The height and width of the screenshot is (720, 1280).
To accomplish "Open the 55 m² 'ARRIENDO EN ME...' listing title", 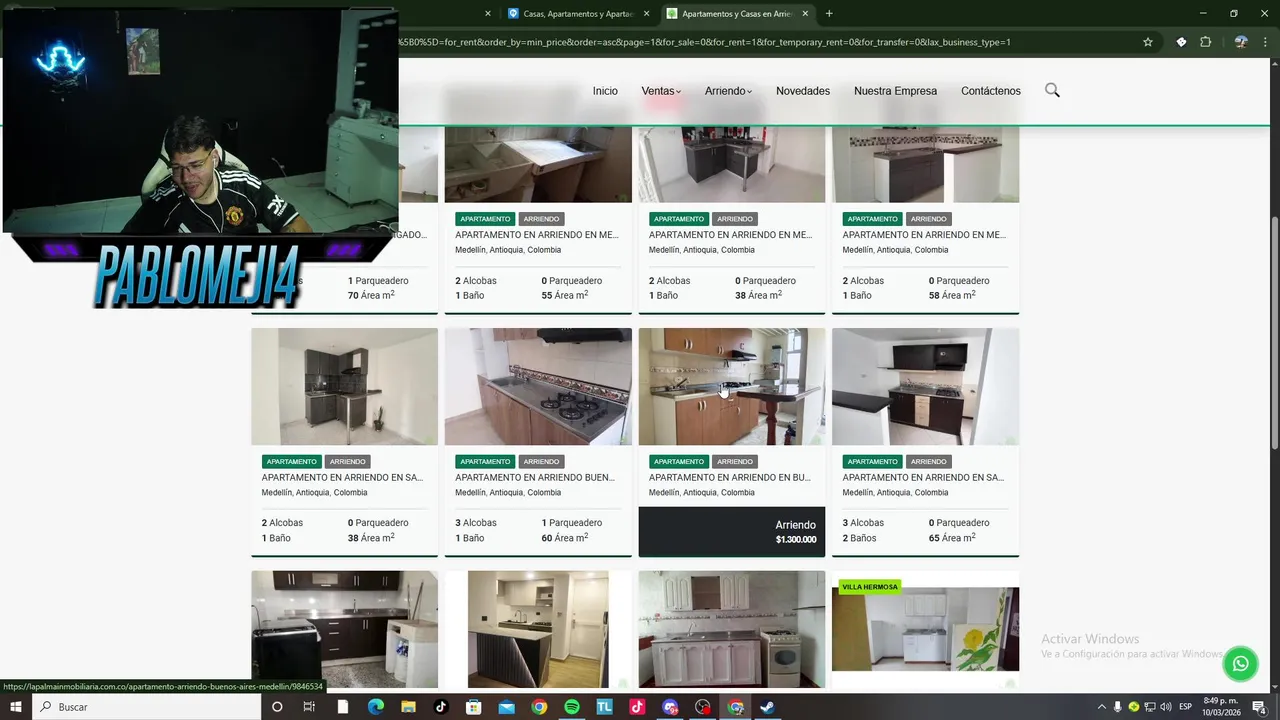I will [536, 235].
